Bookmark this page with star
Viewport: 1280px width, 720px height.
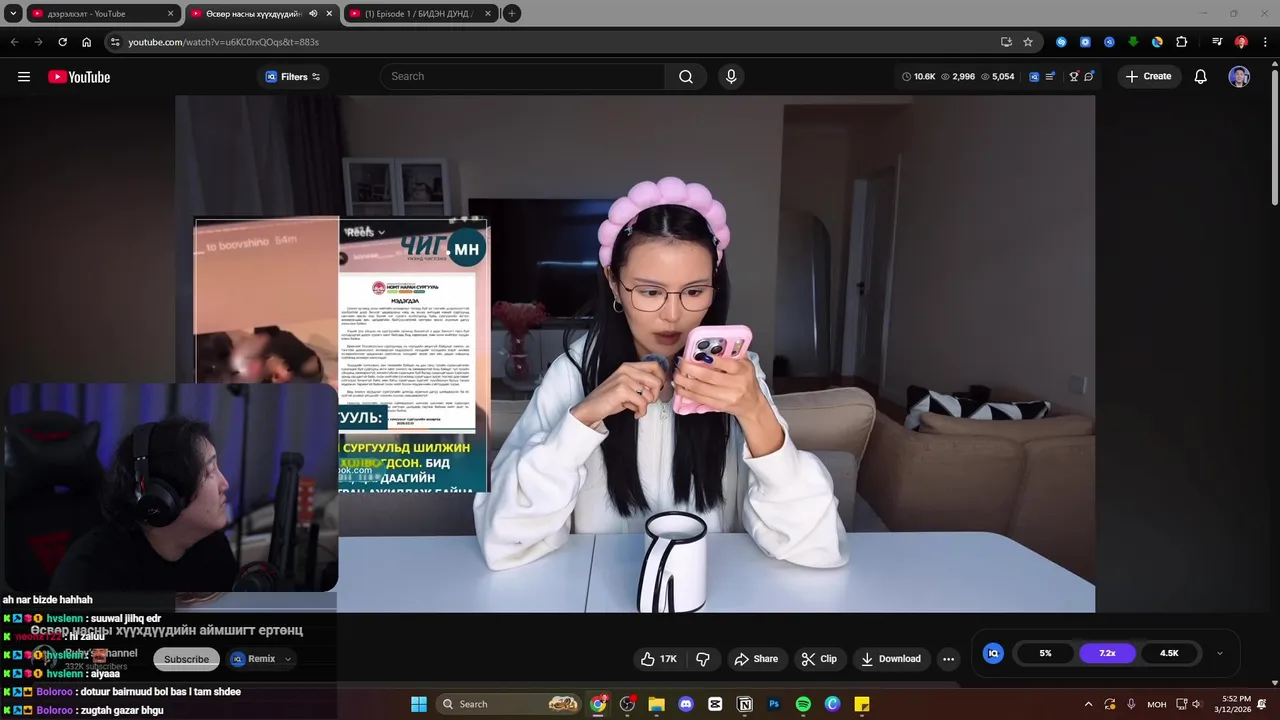pos(1028,42)
